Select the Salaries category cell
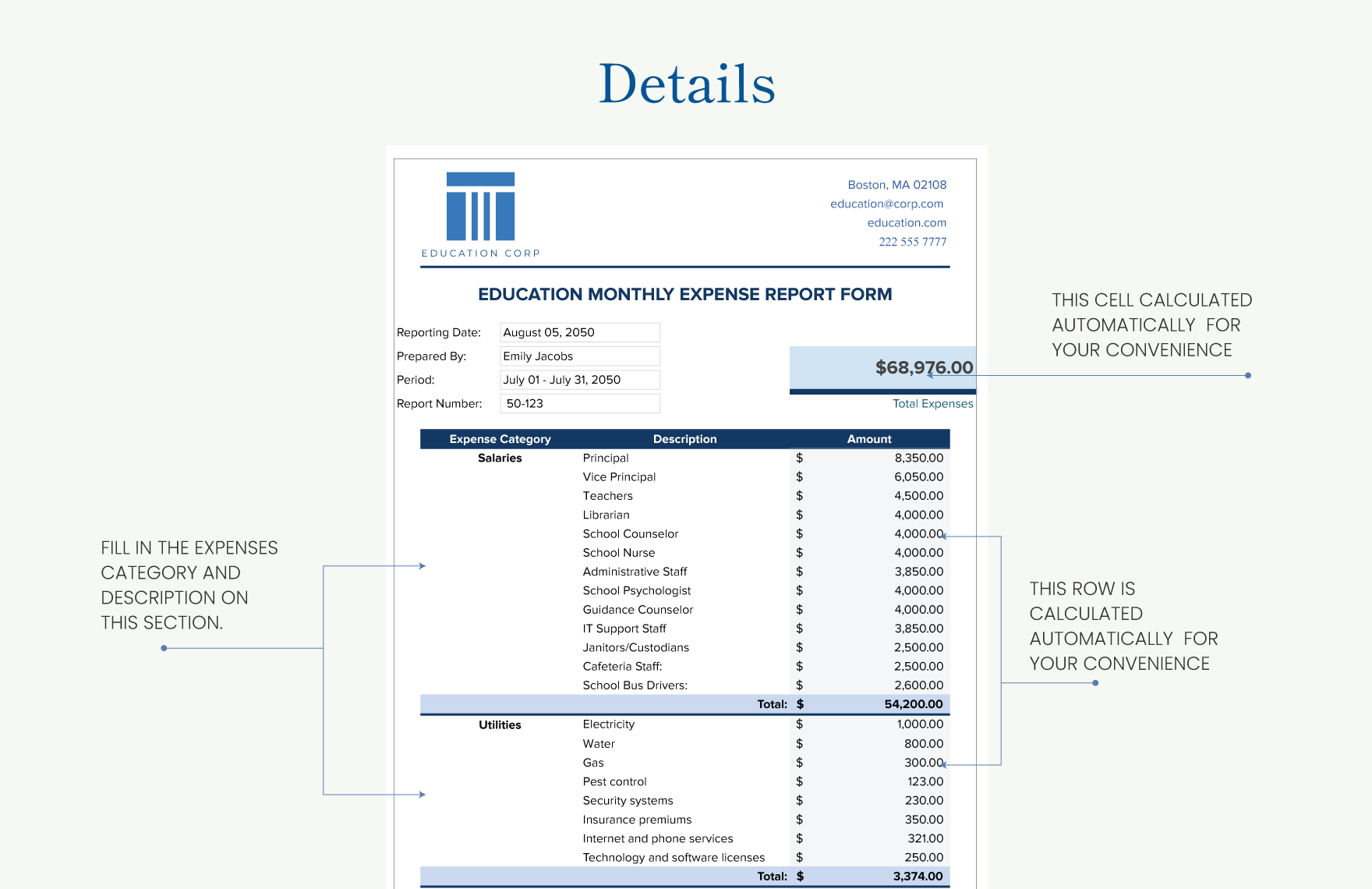The width and height of the screenshot is (1372, 889). (500, 458)
